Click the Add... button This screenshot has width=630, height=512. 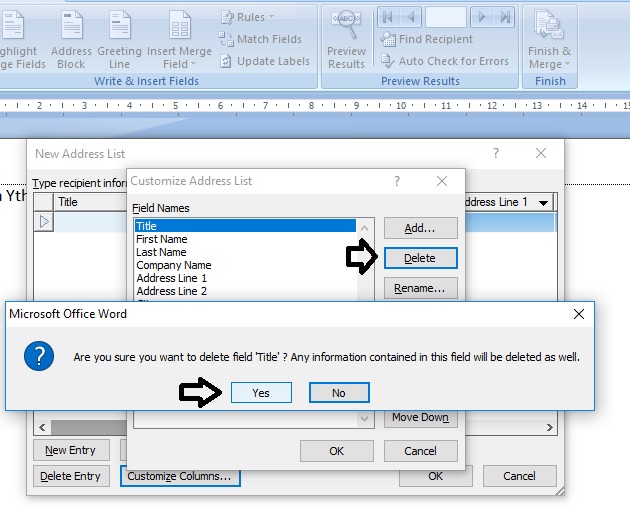point(421,228)
